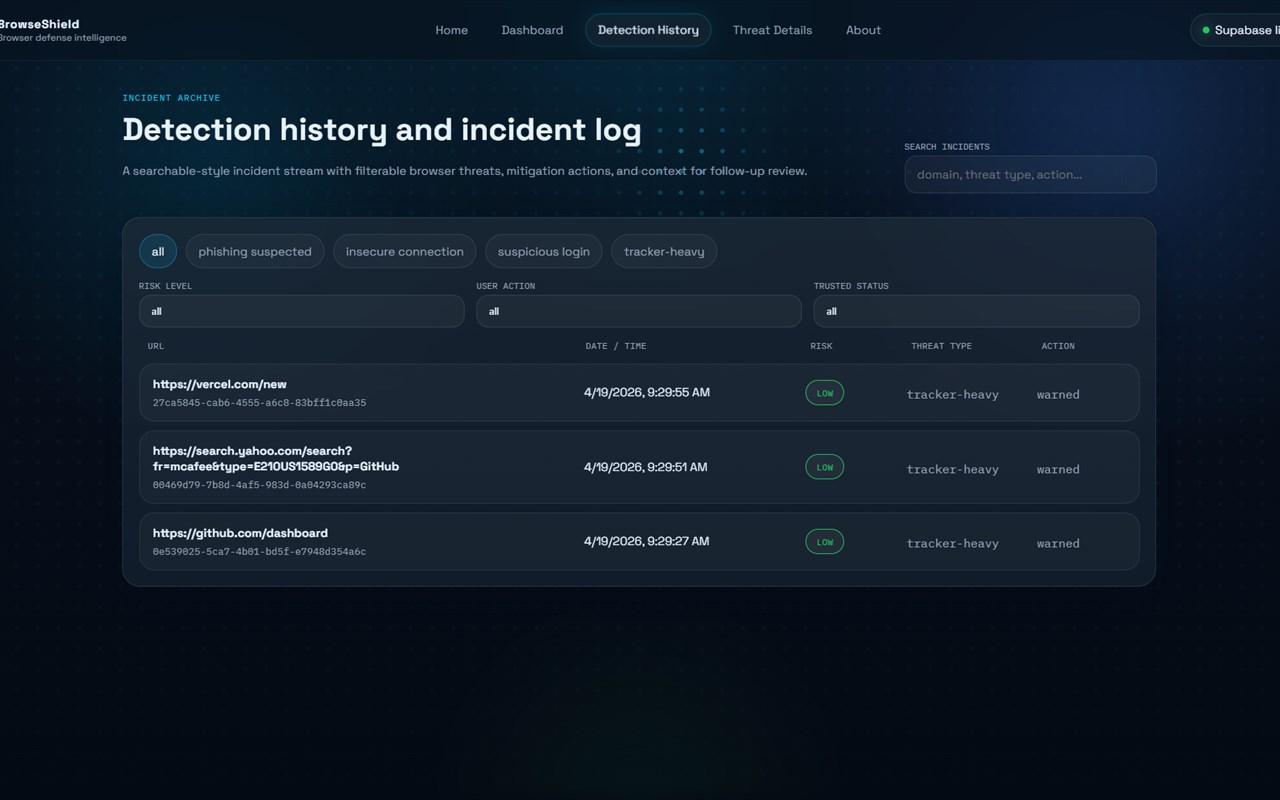Click the Supabase status badge

[x=1236, y=30]
